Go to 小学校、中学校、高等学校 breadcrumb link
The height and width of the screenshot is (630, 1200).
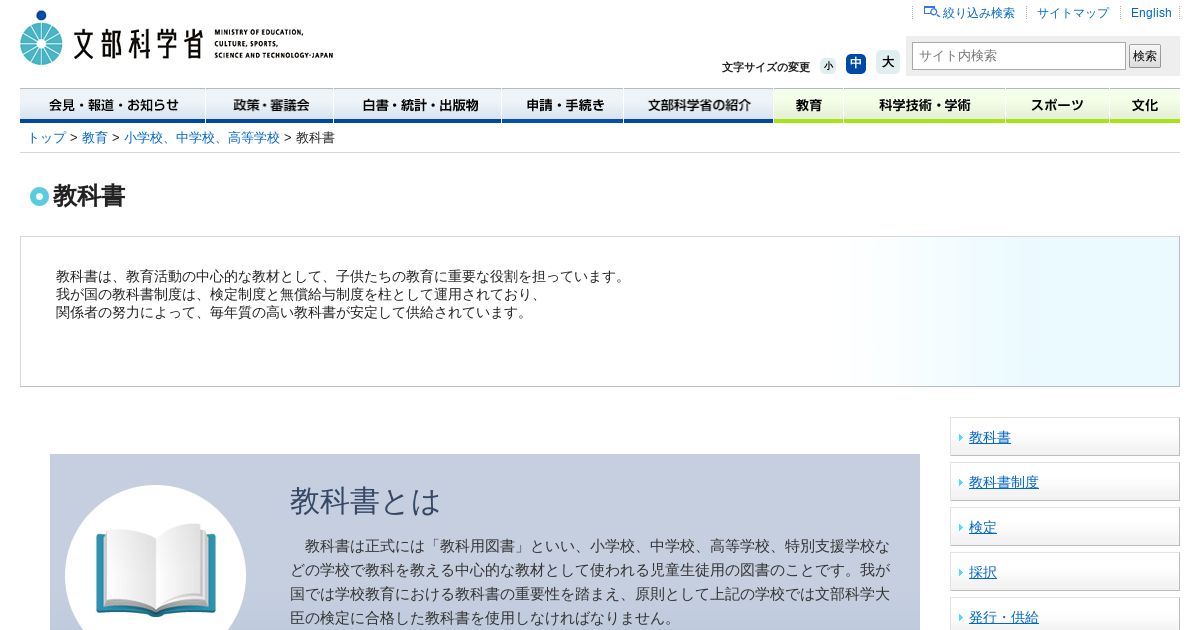(x=202, y=138)
